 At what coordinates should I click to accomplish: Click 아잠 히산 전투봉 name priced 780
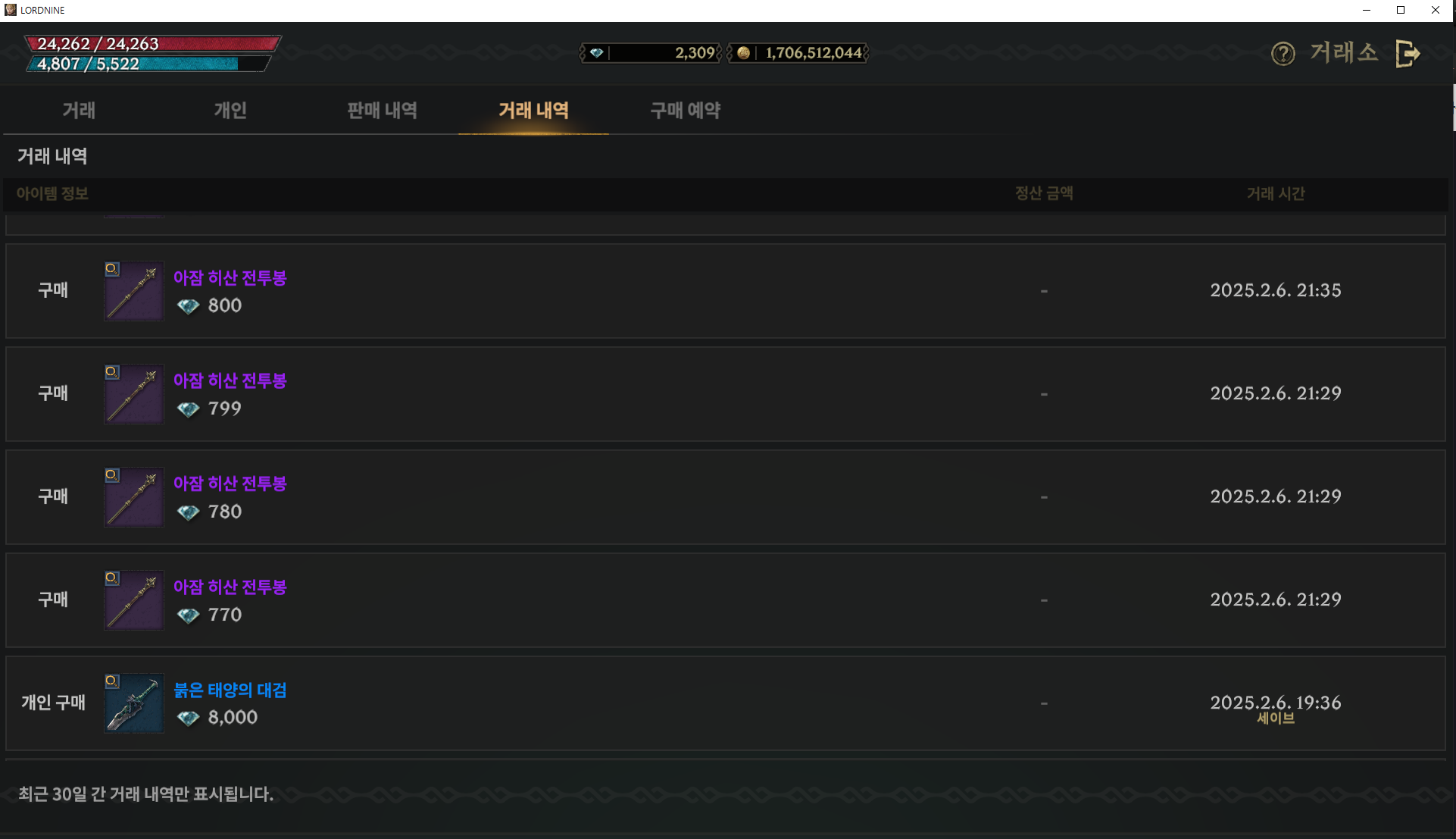point(230,484)
